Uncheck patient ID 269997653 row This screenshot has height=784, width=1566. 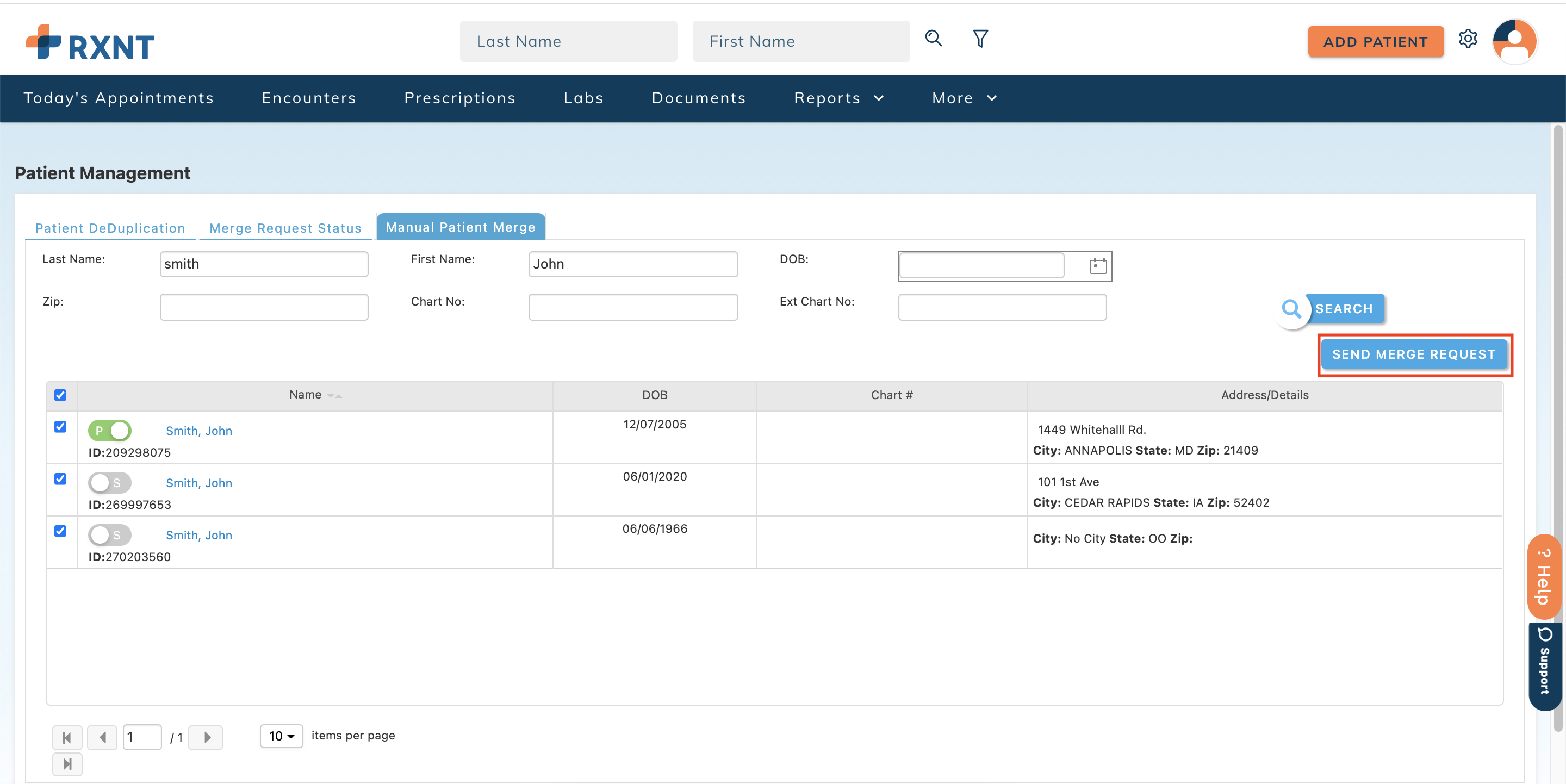click(60, 479)
